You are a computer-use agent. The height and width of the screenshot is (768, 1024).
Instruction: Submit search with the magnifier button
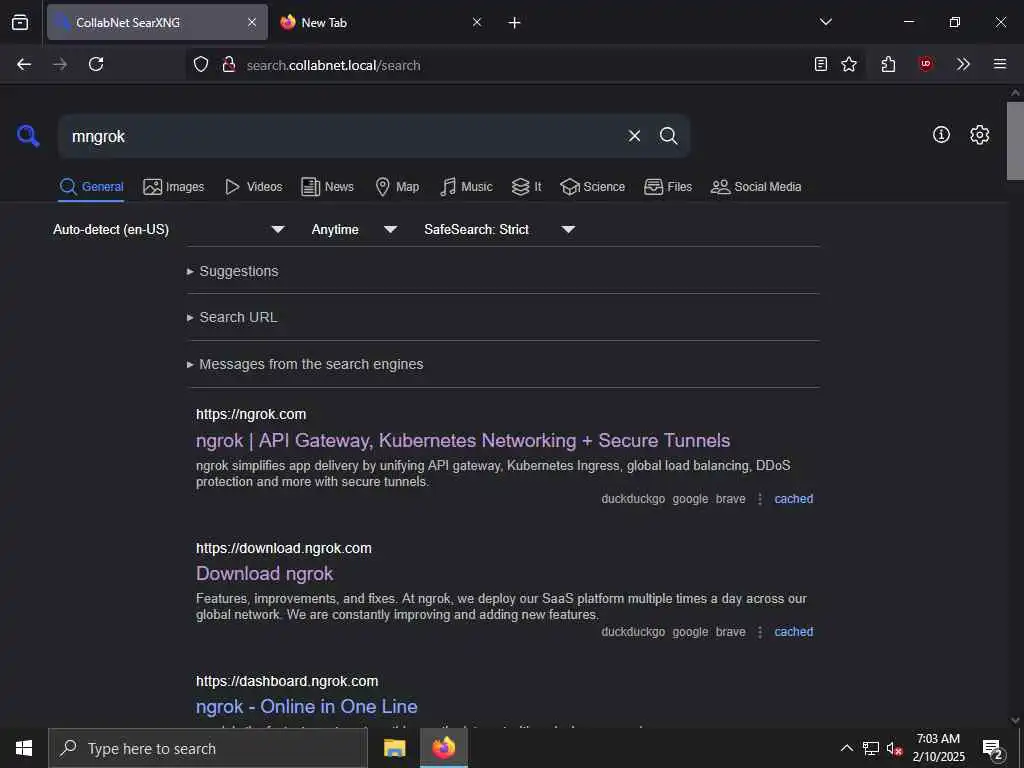click(668, 136)
